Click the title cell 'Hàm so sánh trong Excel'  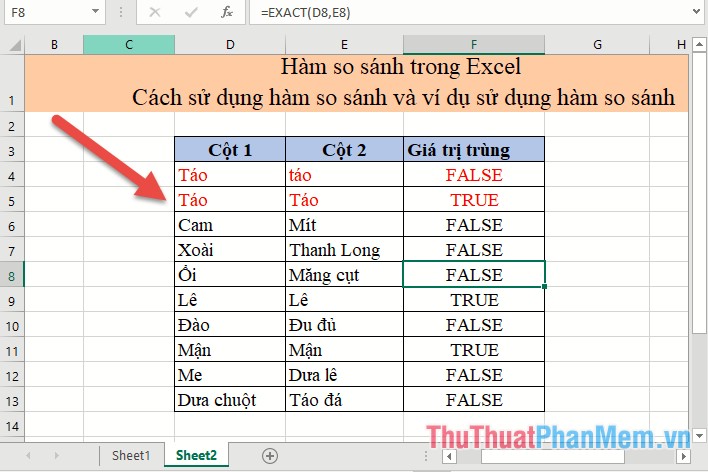(357, 83)
